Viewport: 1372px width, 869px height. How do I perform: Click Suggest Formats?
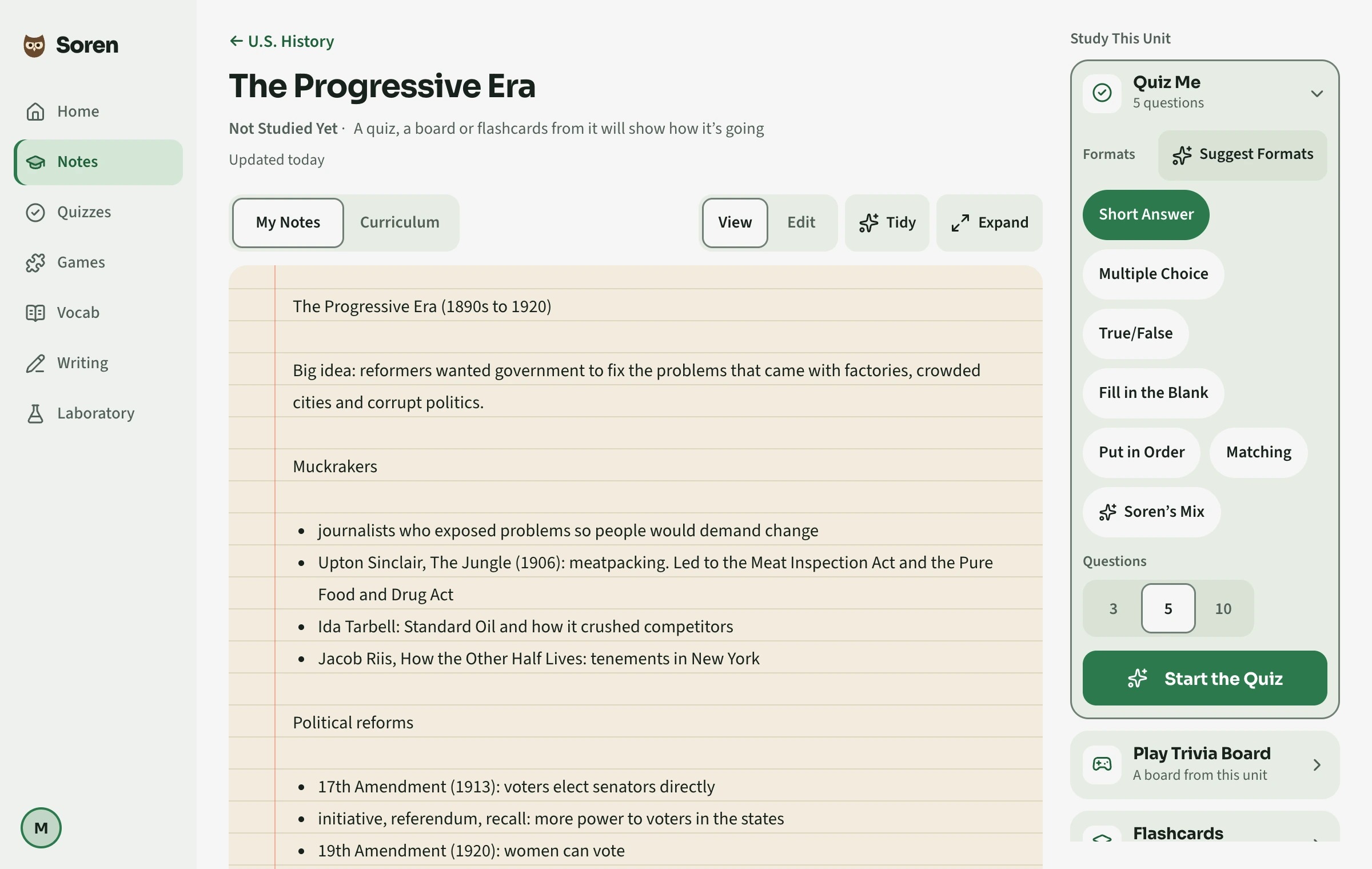point(1243,154)
